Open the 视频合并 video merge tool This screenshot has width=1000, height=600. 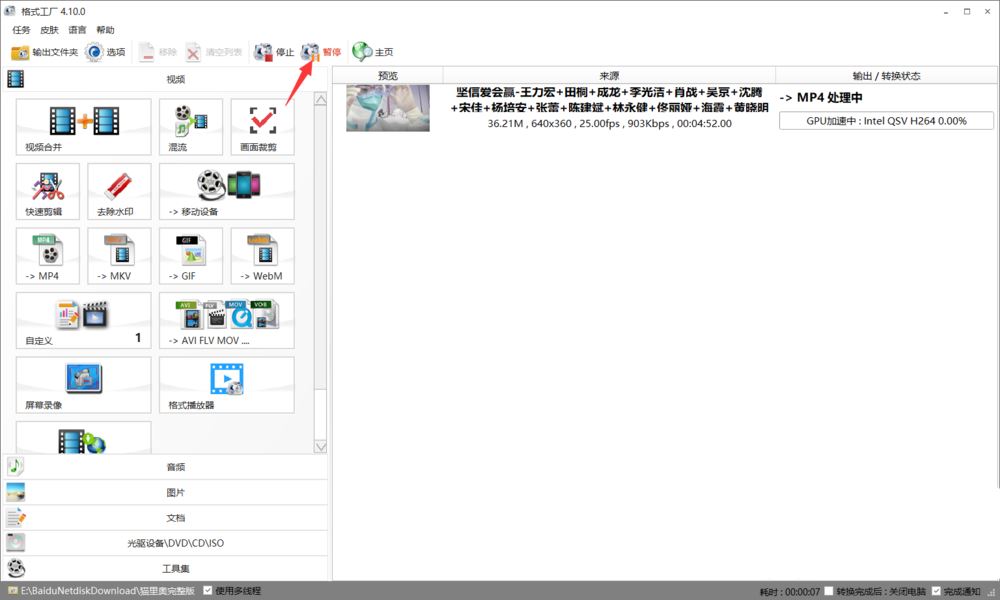tap(84, 127)
